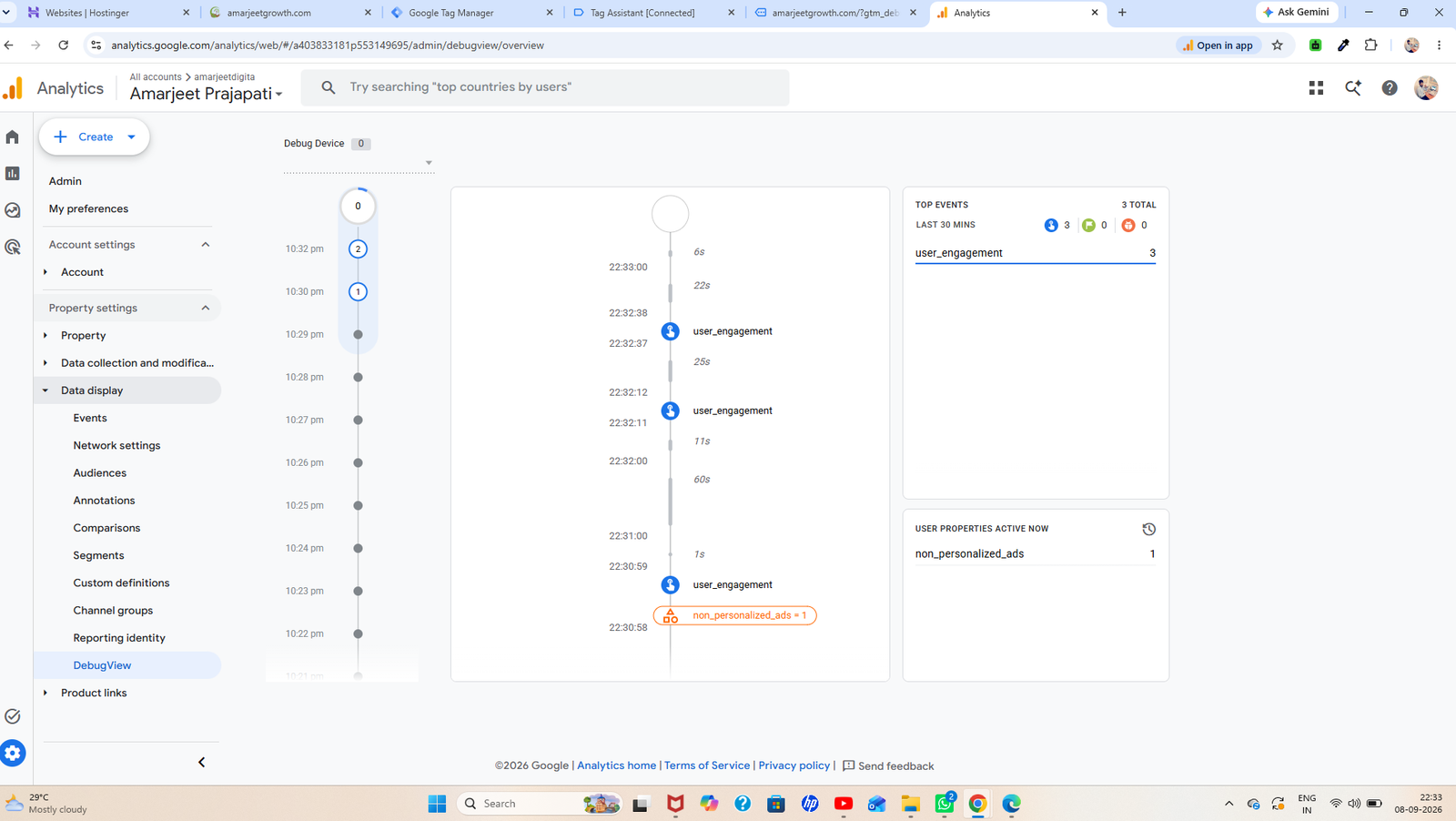
Task: Open the Audiences menu item
Action: coord(100,472)
